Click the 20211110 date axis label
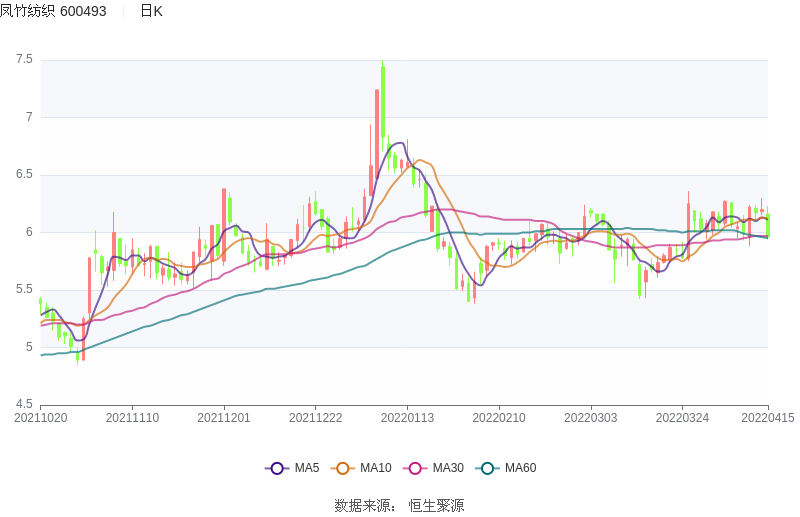 pos(132,418)
